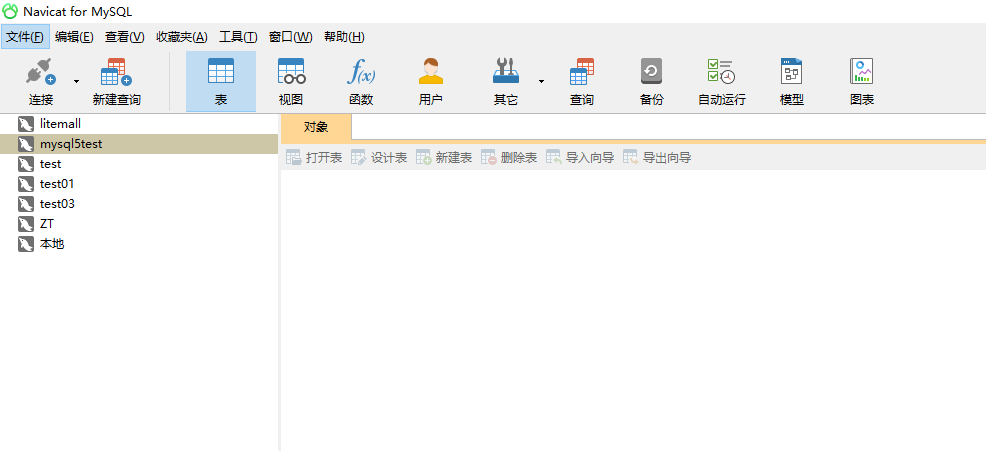
Task: Expand the Others (其它) dropdown arrow
Action: pyautogui.click(x=541, y=80)
